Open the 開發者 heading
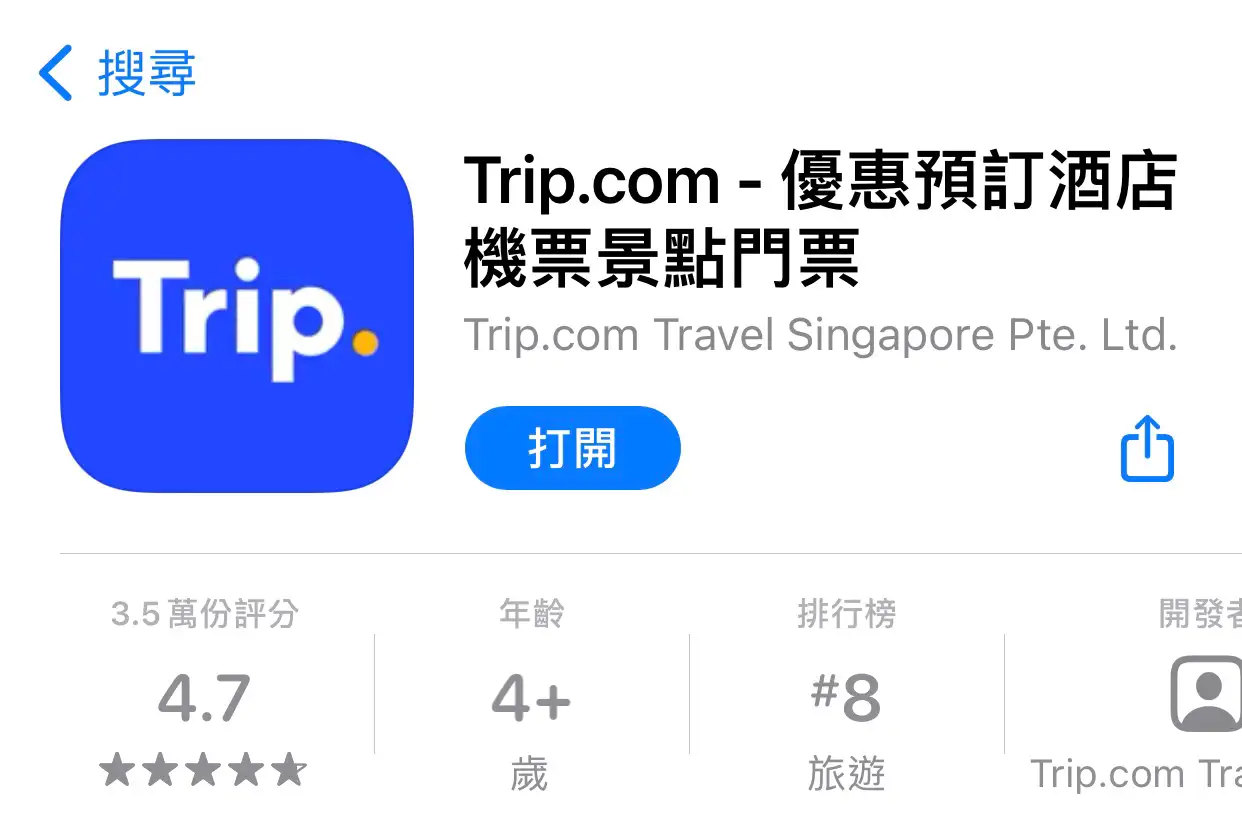 pos(1200,613)
